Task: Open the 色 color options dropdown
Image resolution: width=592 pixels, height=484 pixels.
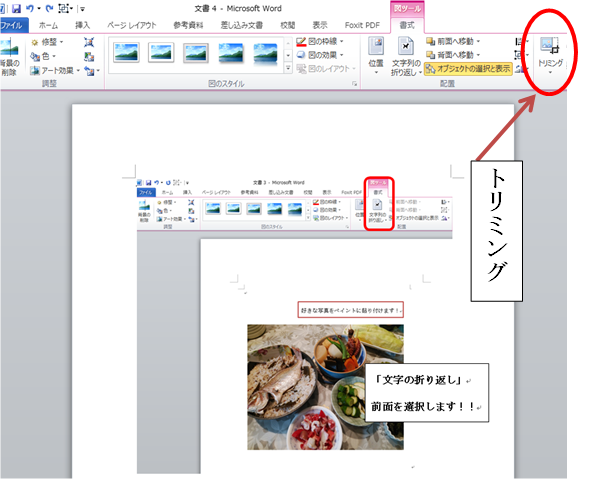Action: [43, 56]
